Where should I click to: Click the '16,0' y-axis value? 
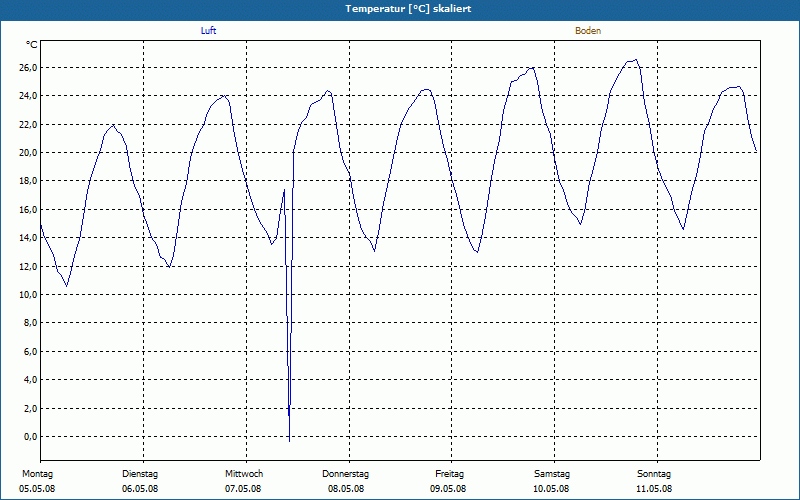pos(28,210)
